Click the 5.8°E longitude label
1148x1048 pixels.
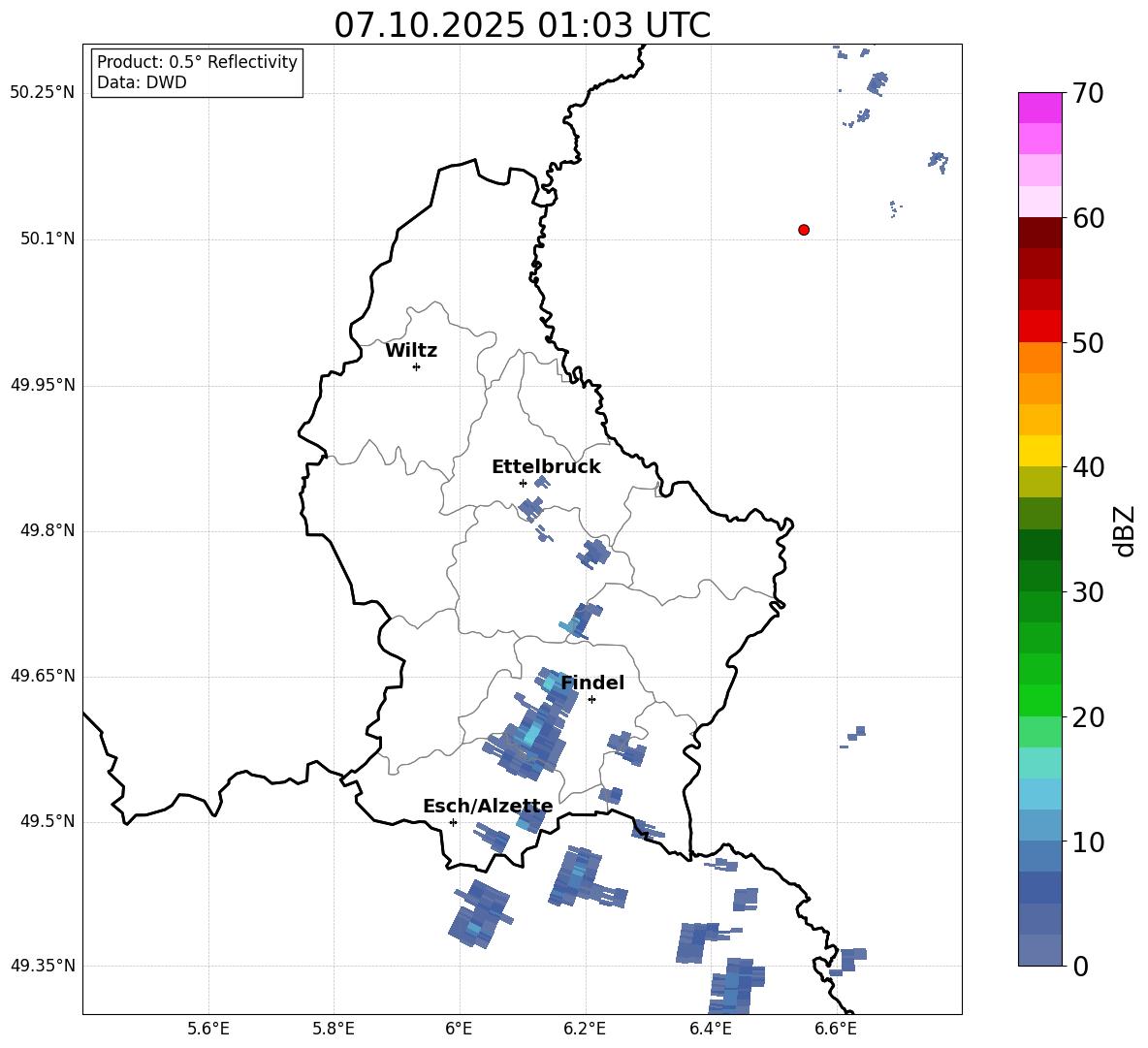tap(334, 1029)
